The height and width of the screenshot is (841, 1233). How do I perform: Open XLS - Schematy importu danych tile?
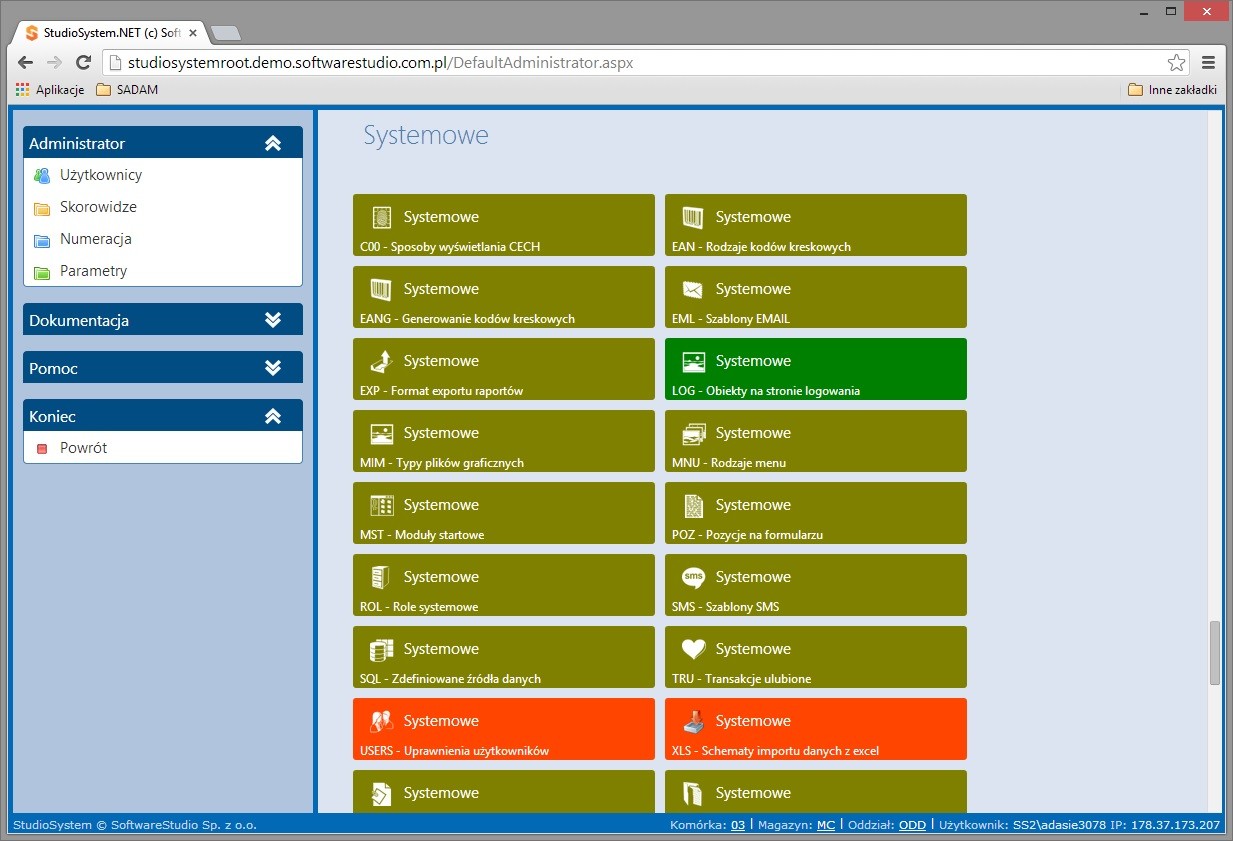coord(816,729)
